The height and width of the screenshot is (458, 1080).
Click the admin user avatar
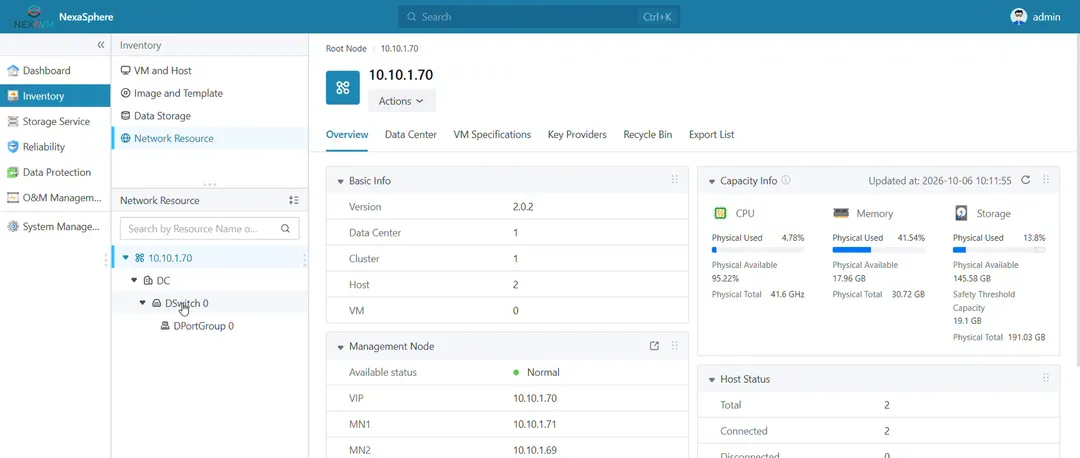point(1019,17)
